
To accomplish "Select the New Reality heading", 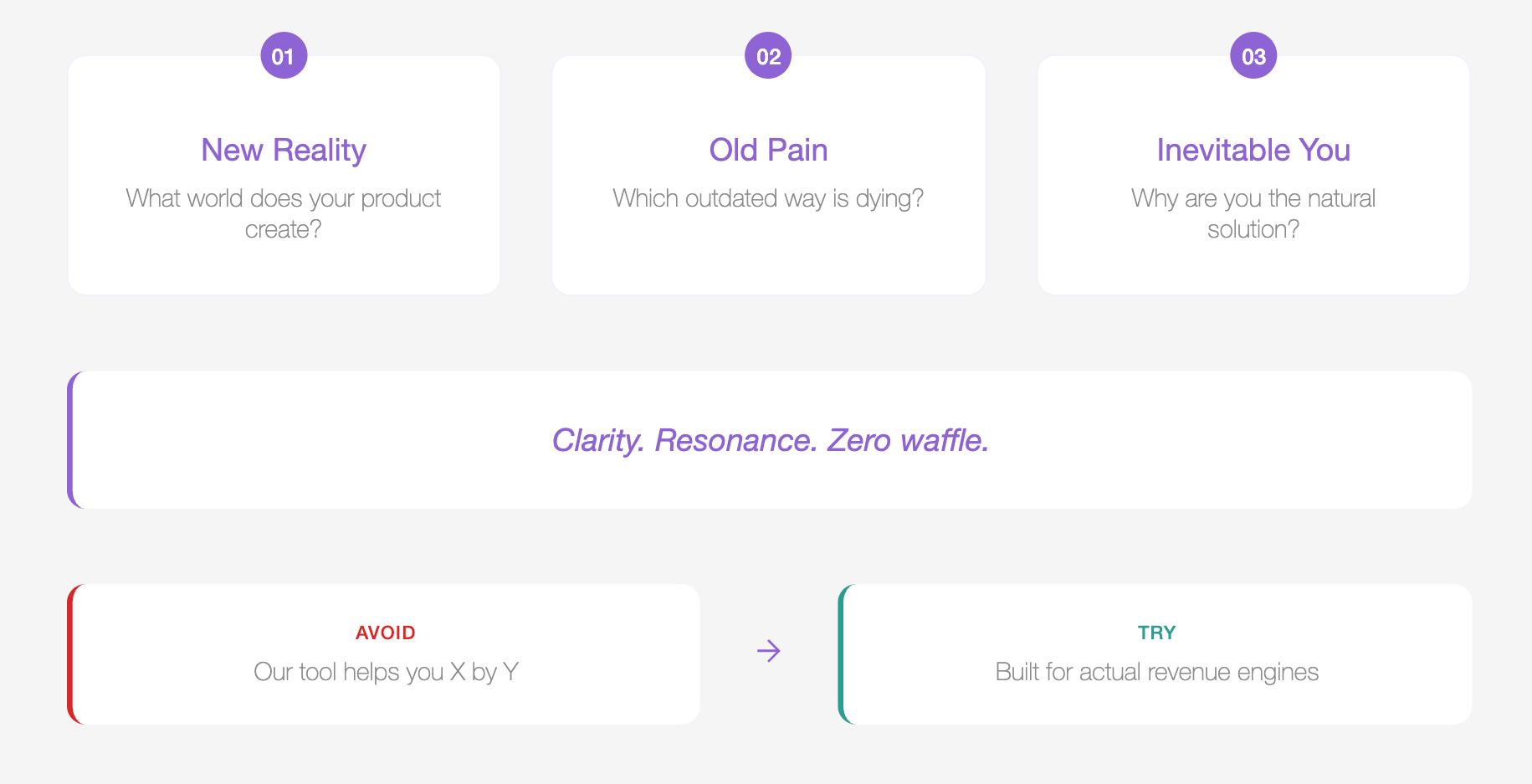I will point(284,151).
